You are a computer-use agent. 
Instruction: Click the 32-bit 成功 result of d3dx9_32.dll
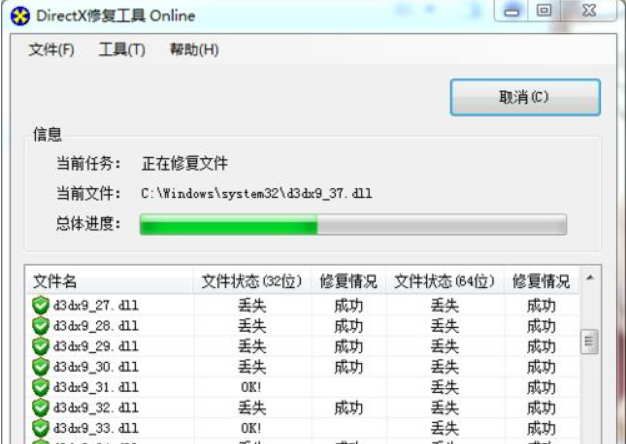click(349, 408)
